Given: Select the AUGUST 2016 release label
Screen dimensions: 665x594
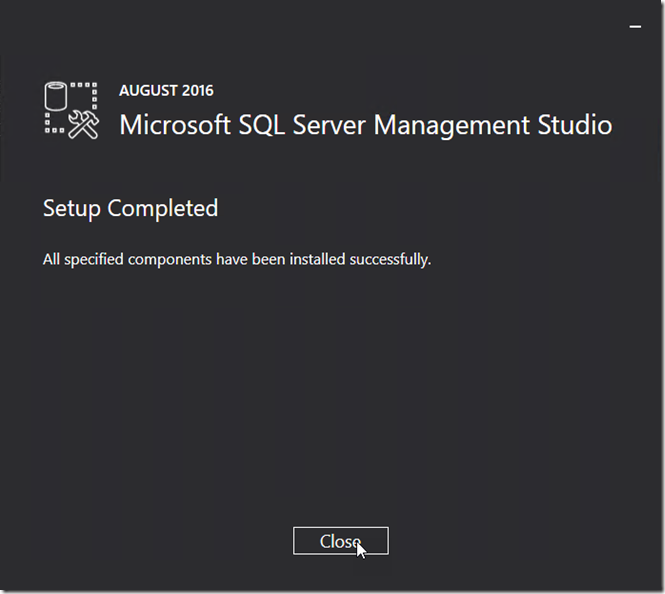Looking at the screenshot, I should [166, 91].
